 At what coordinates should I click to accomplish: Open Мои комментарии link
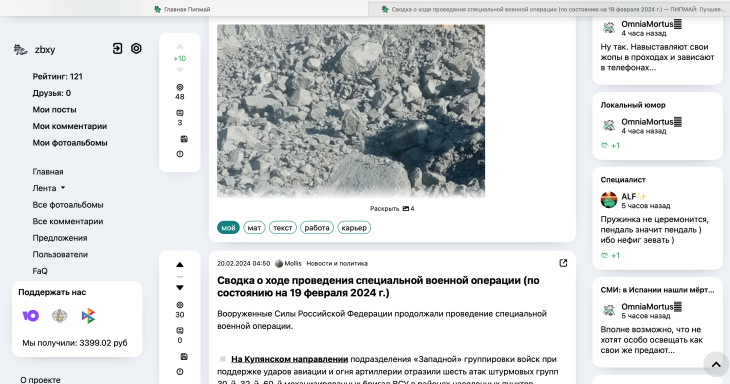(x=70, y=126)
